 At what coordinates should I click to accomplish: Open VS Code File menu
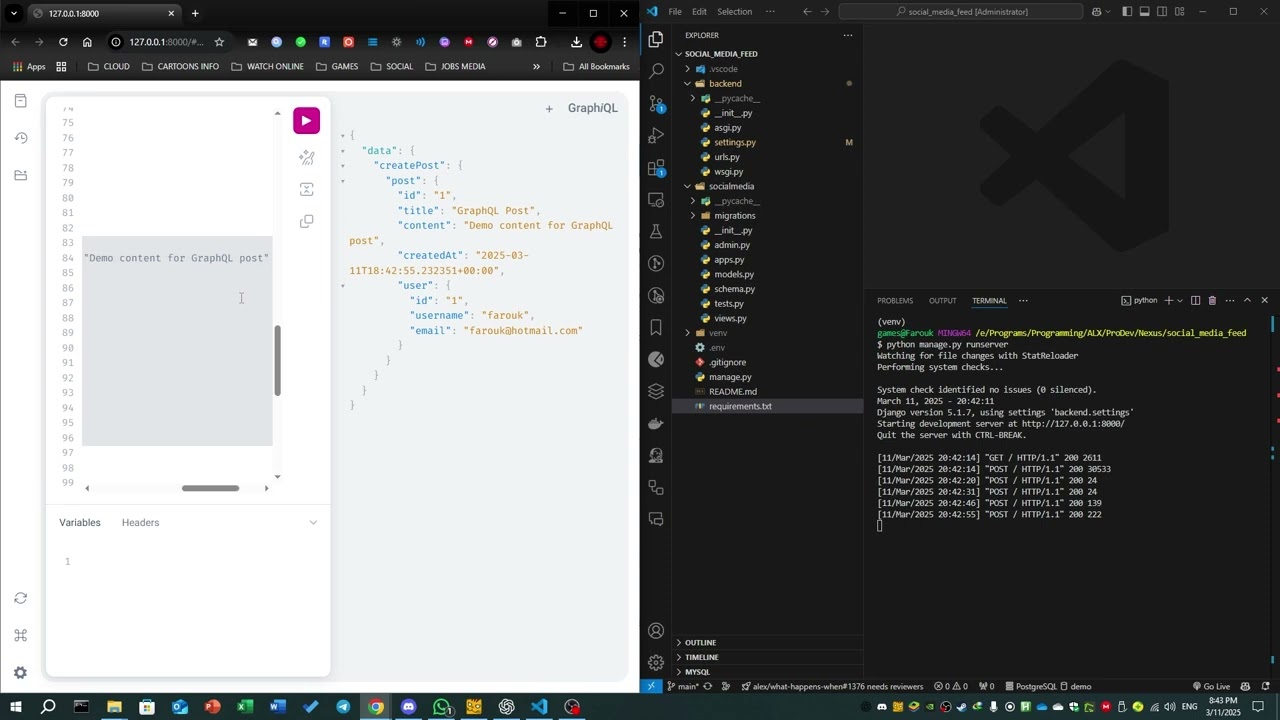click(x=675, y=12)
